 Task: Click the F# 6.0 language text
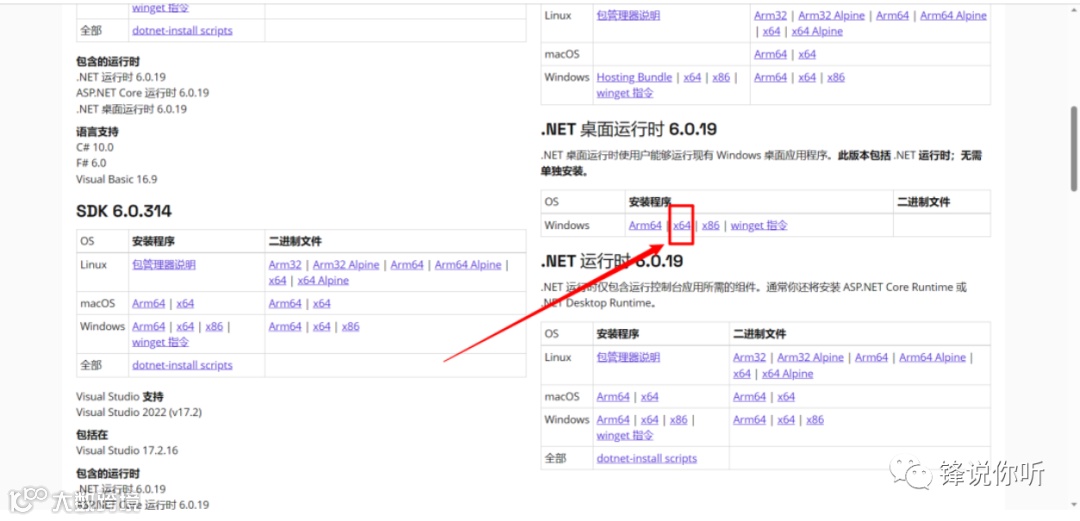91,163
